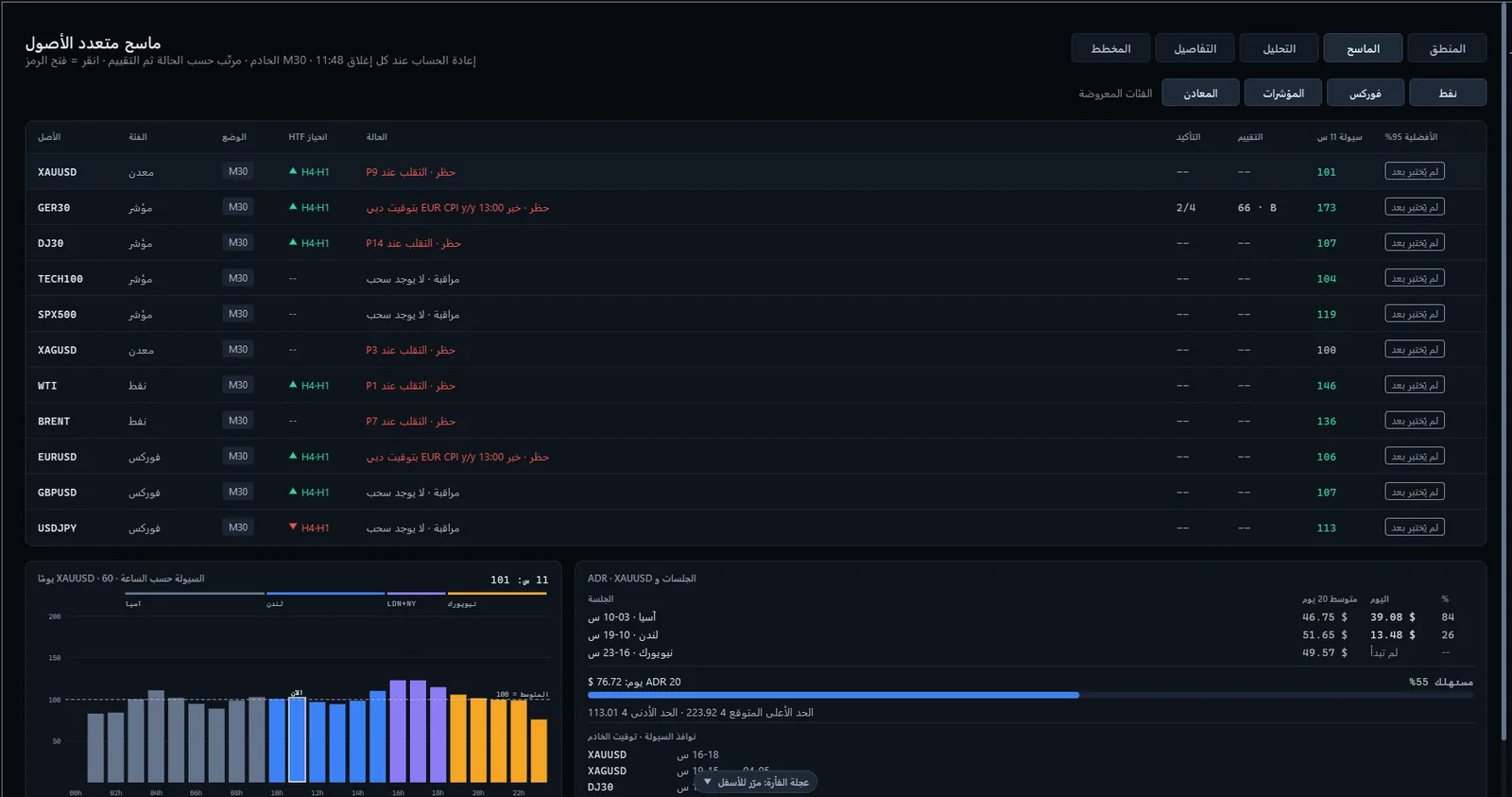
Task: Open the المنطق tab
Action: pyautogui.click(x=1447, y=48)
